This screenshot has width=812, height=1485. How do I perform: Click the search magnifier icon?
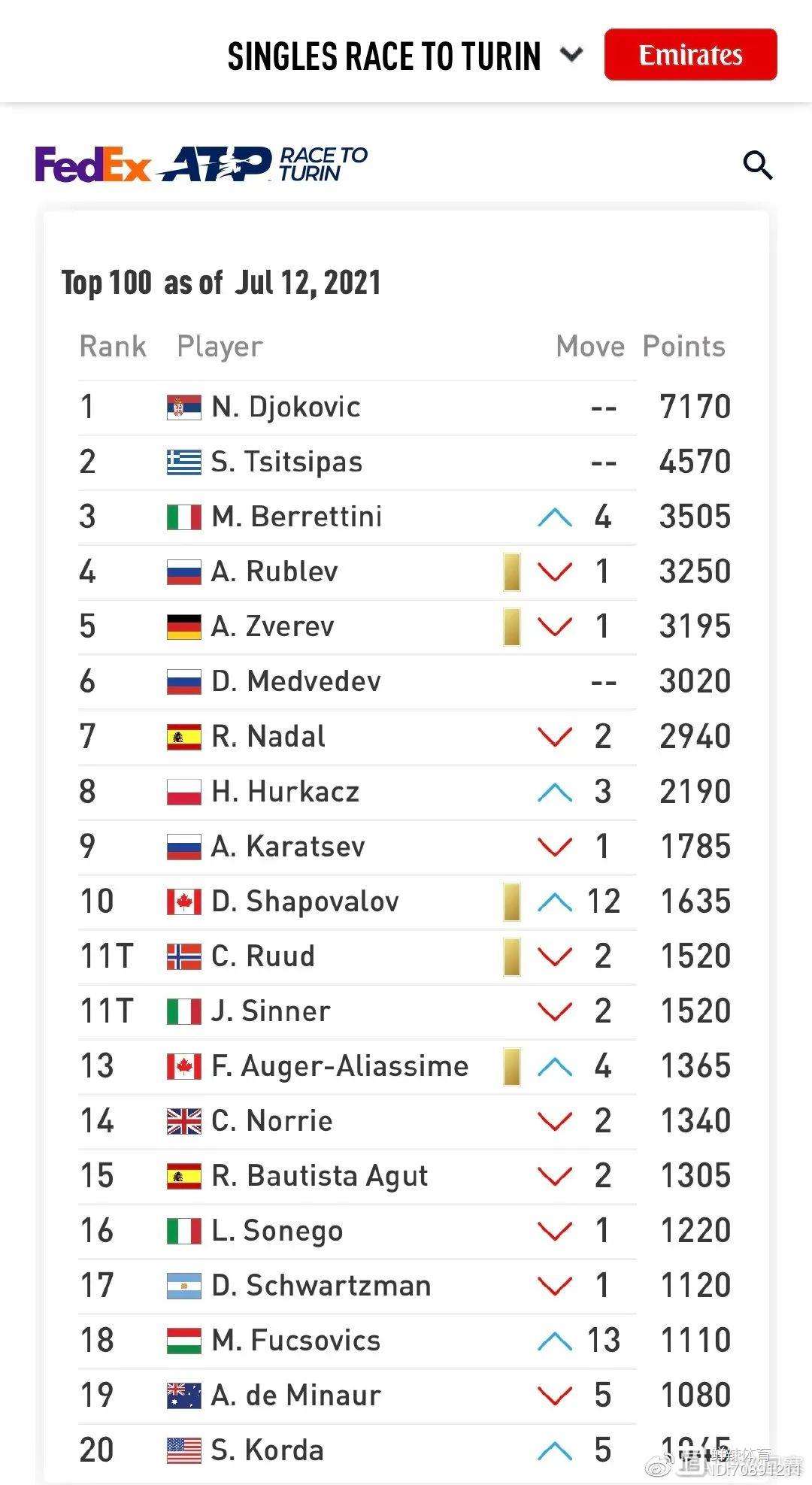[757, 165]
